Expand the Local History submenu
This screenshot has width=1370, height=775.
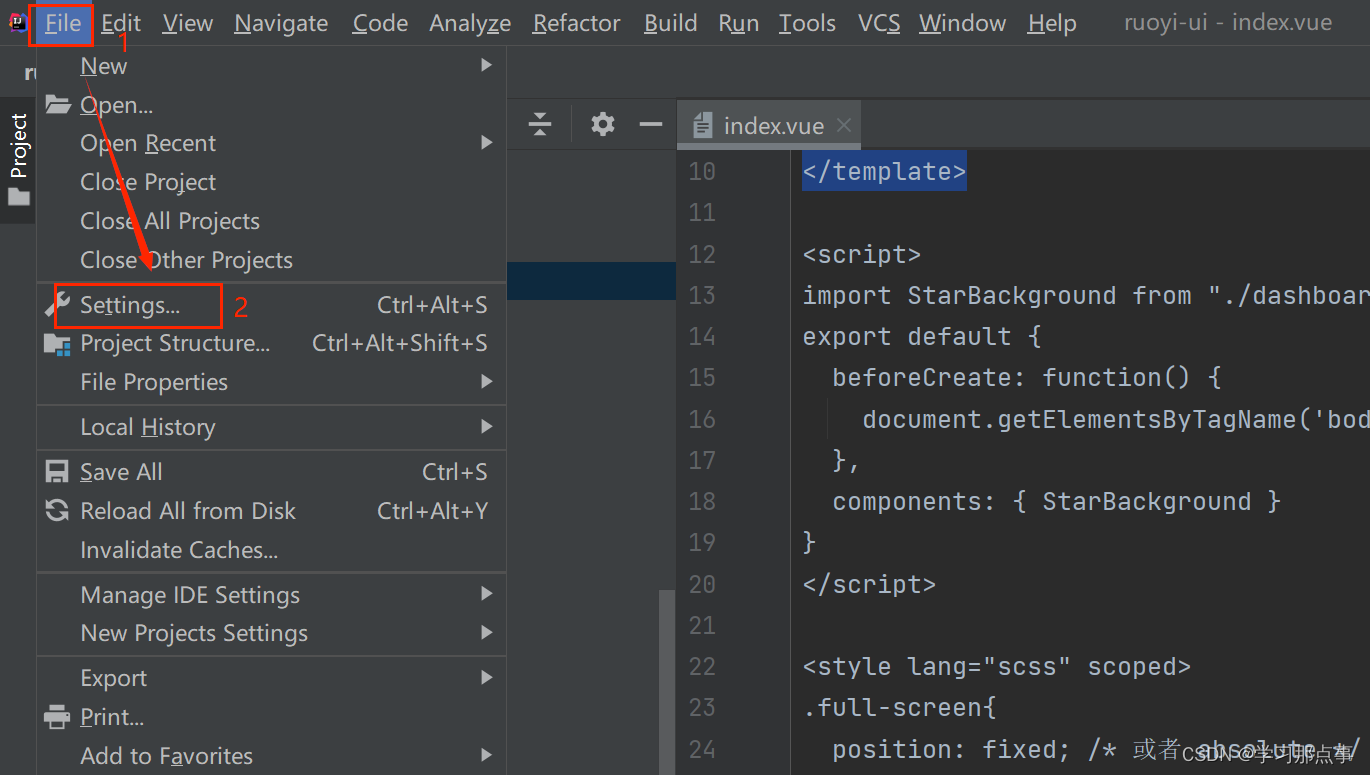coord(271,427)
